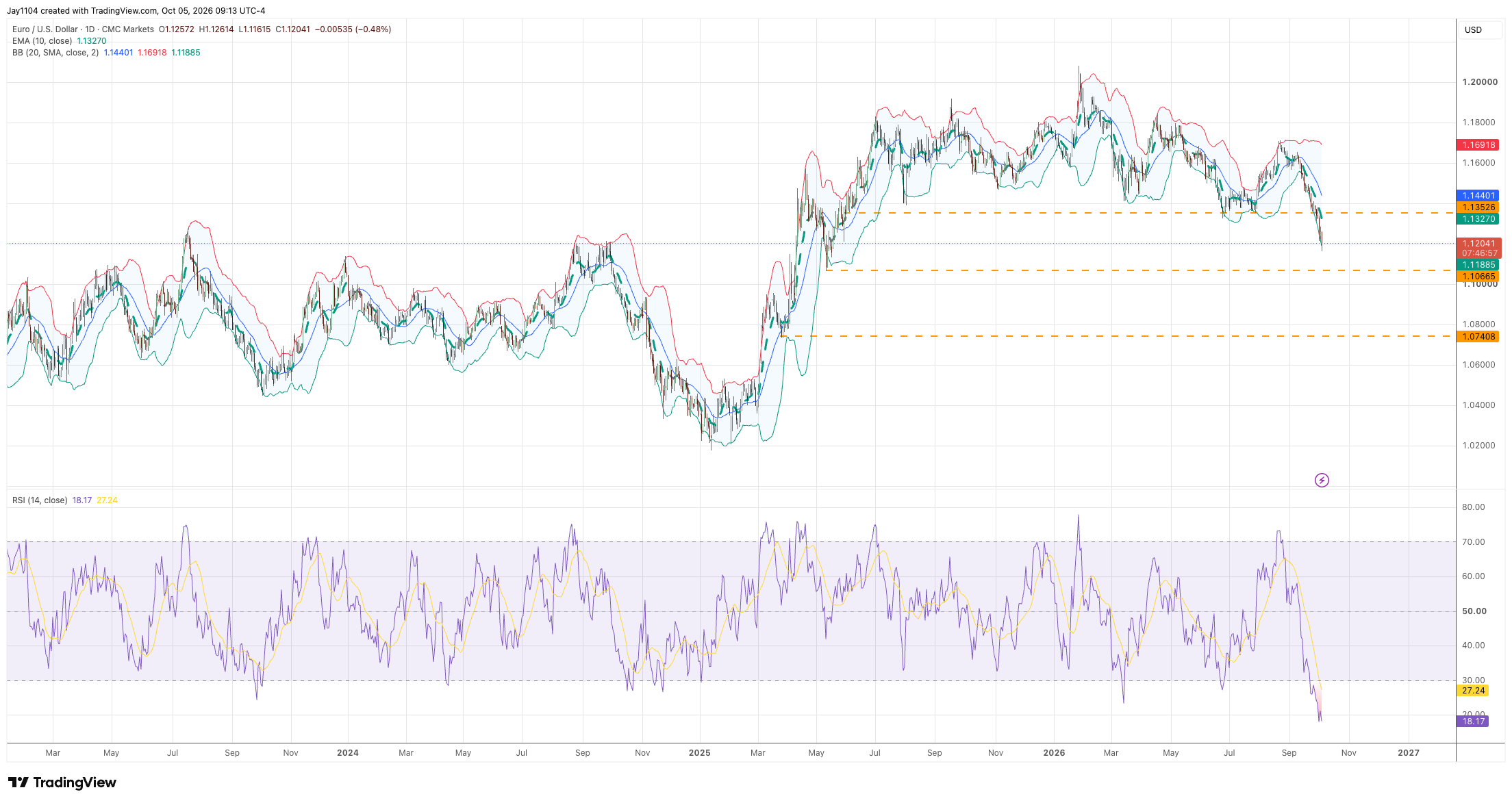Click the 2027 label on time axis

(x=1409, y=753)
